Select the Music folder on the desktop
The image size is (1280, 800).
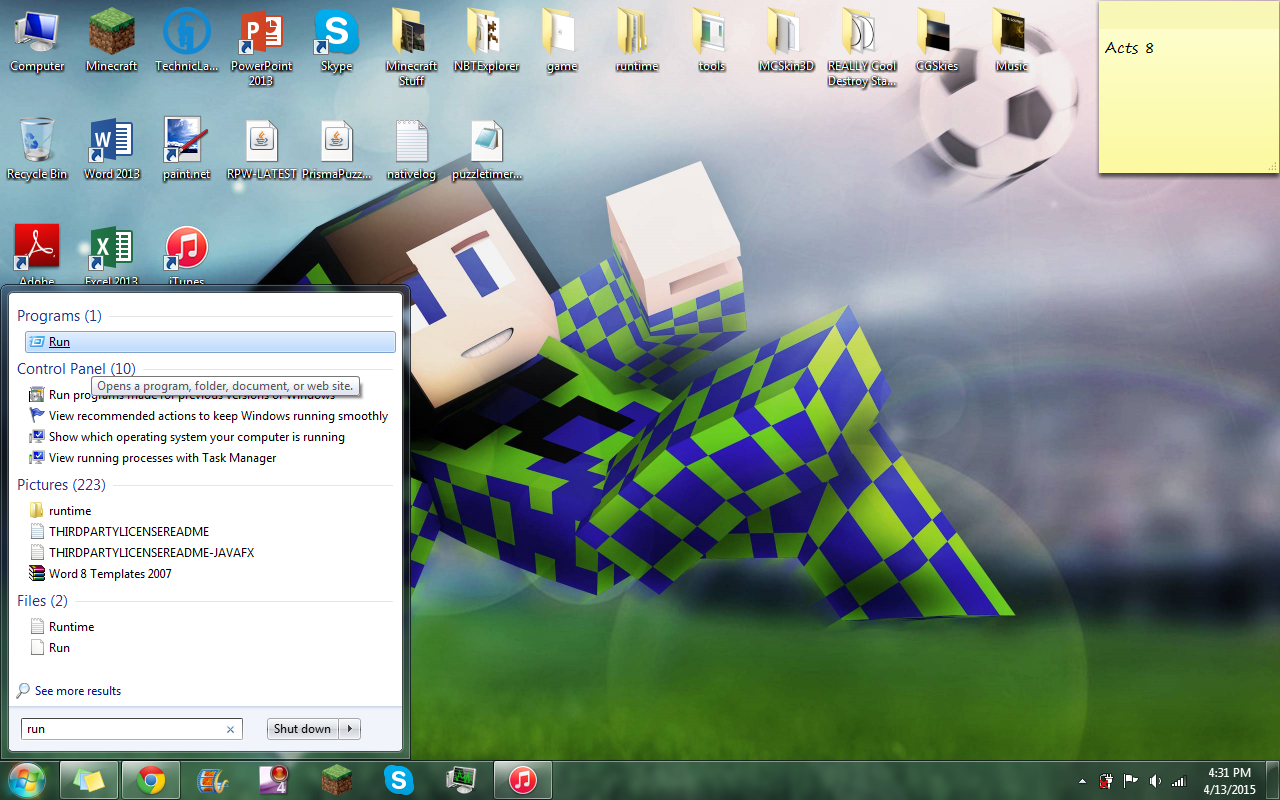click(1012, 40)
